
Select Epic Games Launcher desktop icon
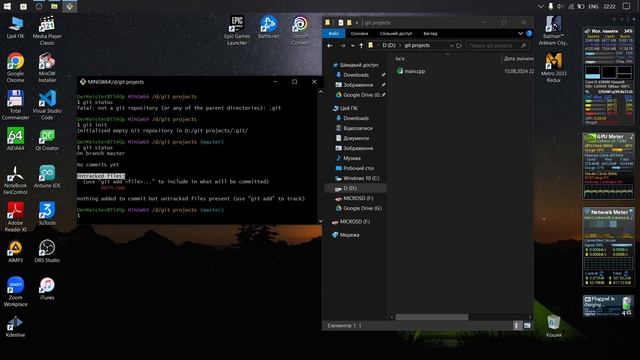[x=237, y=31]
